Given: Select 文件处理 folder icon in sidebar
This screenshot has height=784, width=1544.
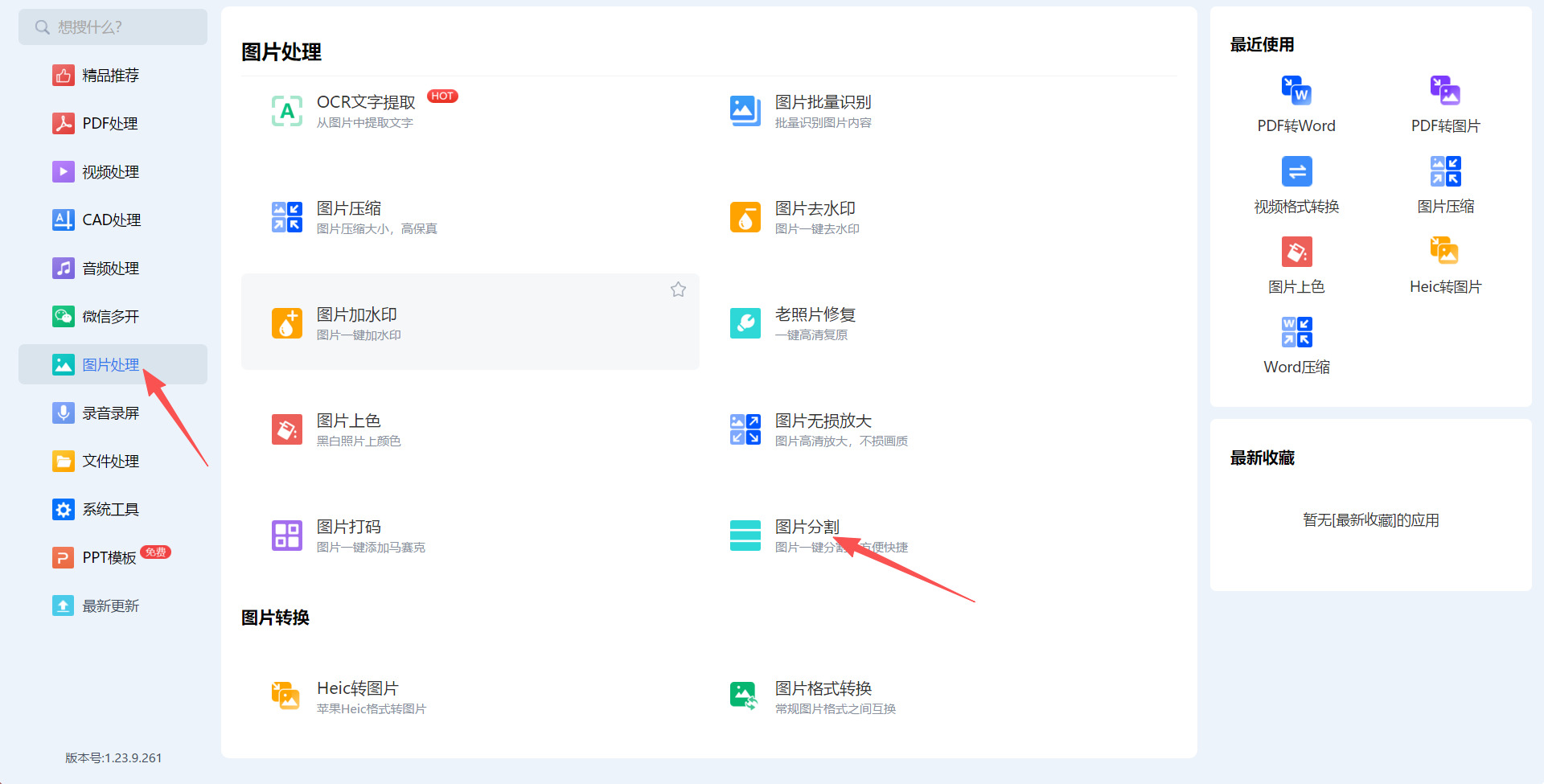Looking at the screenshot, I should (x=64, y=462).
